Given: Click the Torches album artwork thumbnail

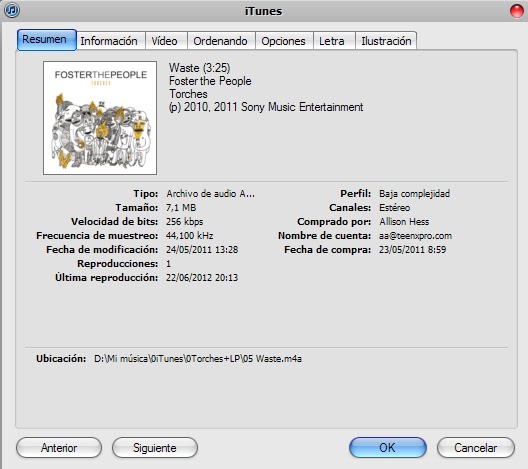Looking at the screenshot, I should click(x=100, y=118).
